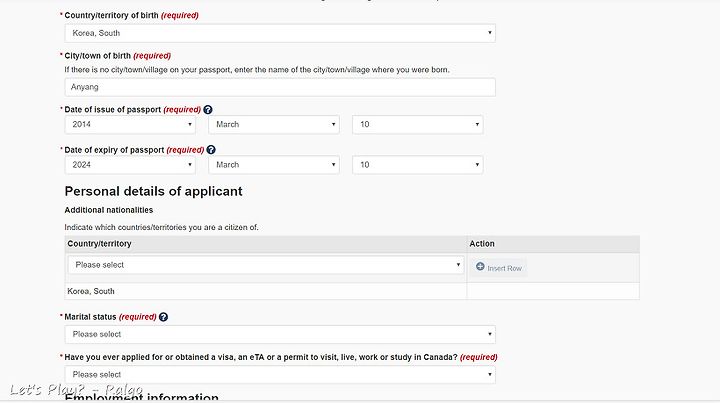Open passport expiry day dropdown
Image resolution: width=720 pixels, height=403 pixels.
[x=417, y=165]
